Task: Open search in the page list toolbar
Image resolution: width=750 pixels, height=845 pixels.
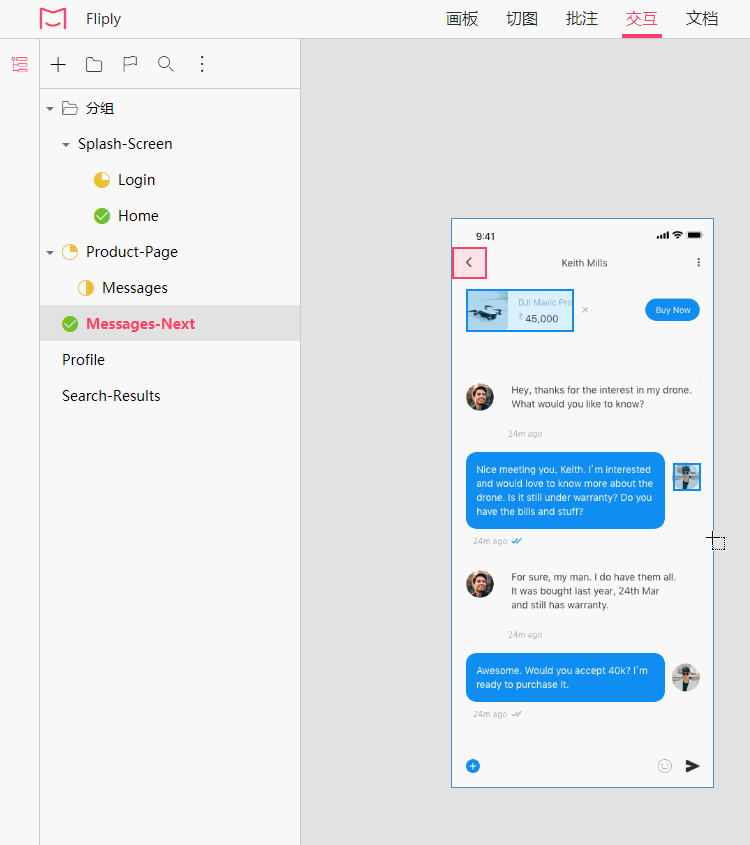Action: [166, 64]
